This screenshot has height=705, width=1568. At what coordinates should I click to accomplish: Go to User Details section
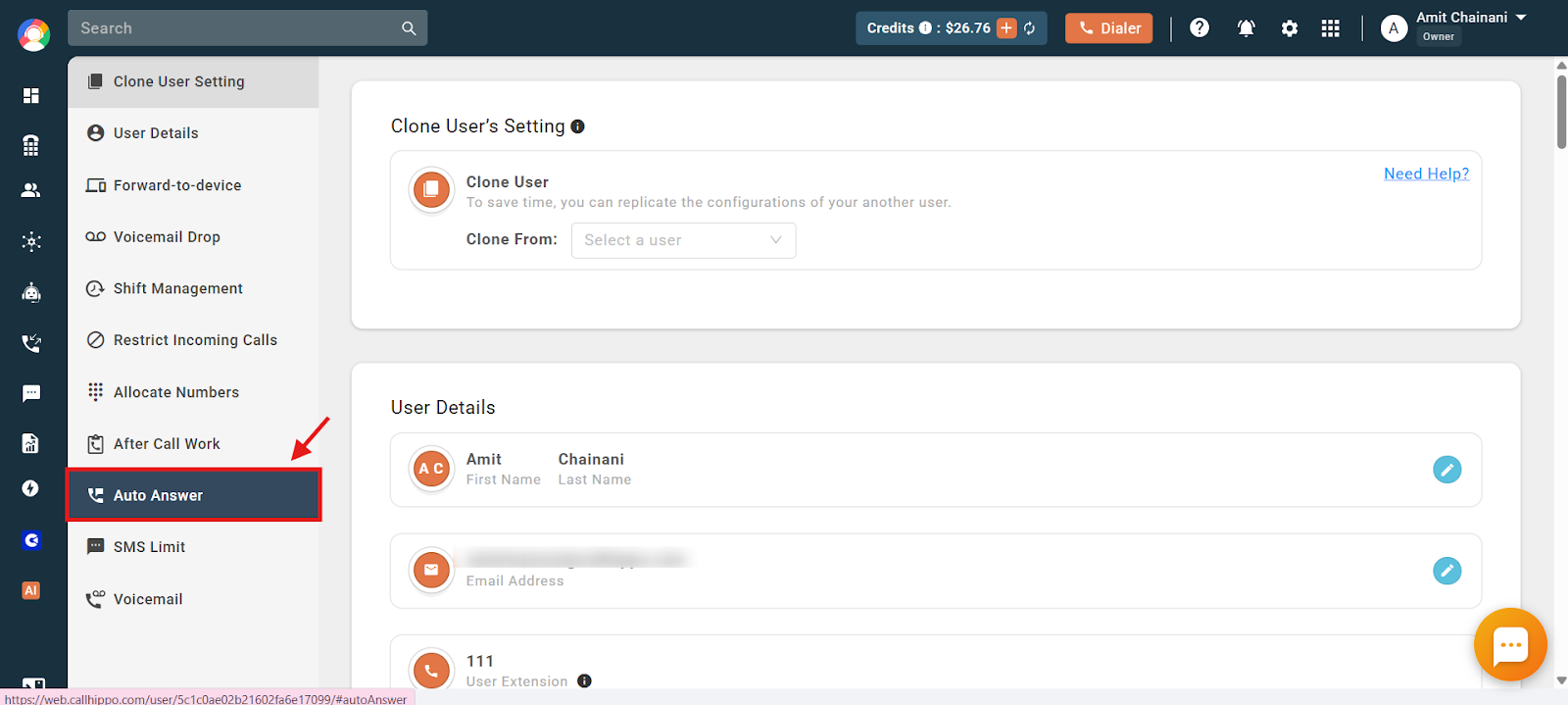193,133
